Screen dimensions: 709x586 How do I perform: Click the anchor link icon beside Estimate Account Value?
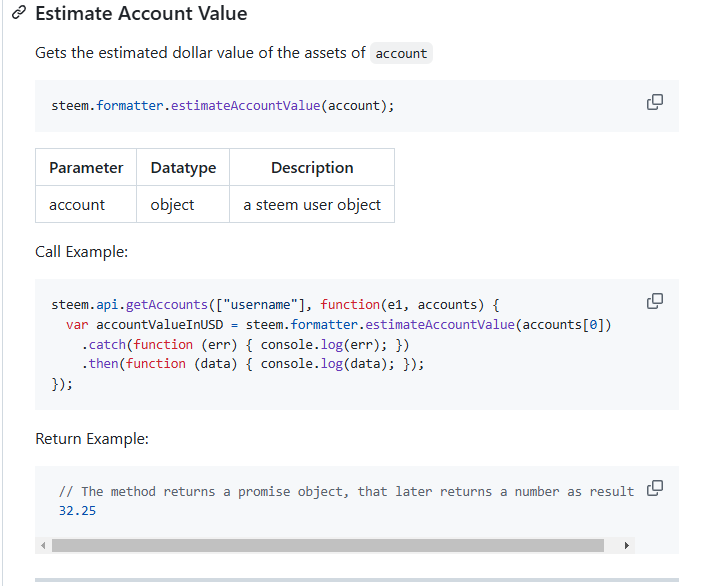(x=19, y=13)
